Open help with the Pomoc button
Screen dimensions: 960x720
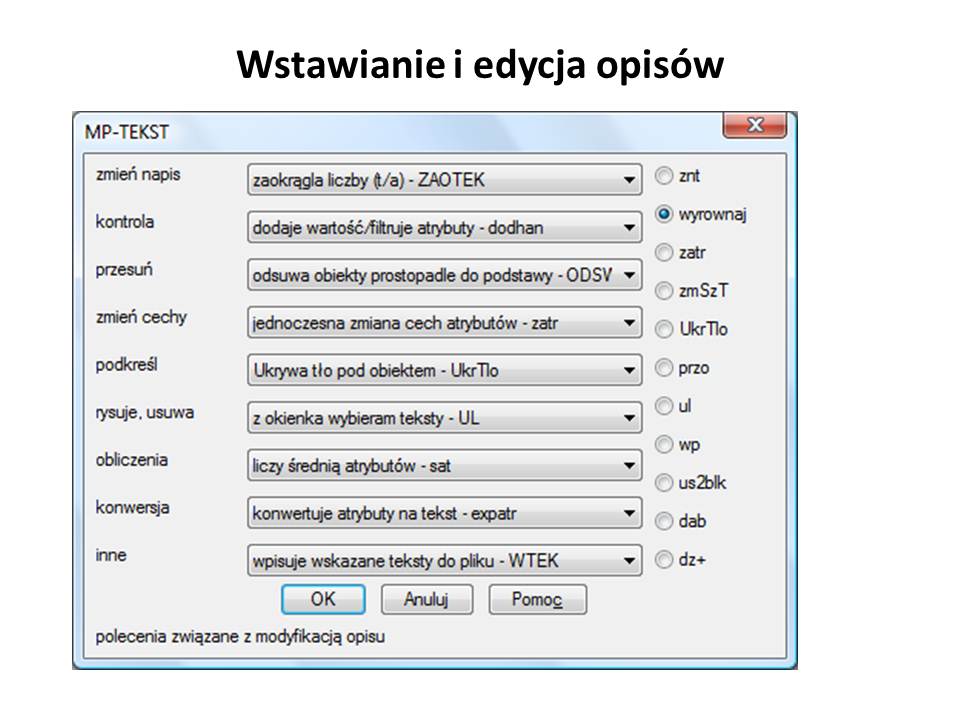pos(538,599)
